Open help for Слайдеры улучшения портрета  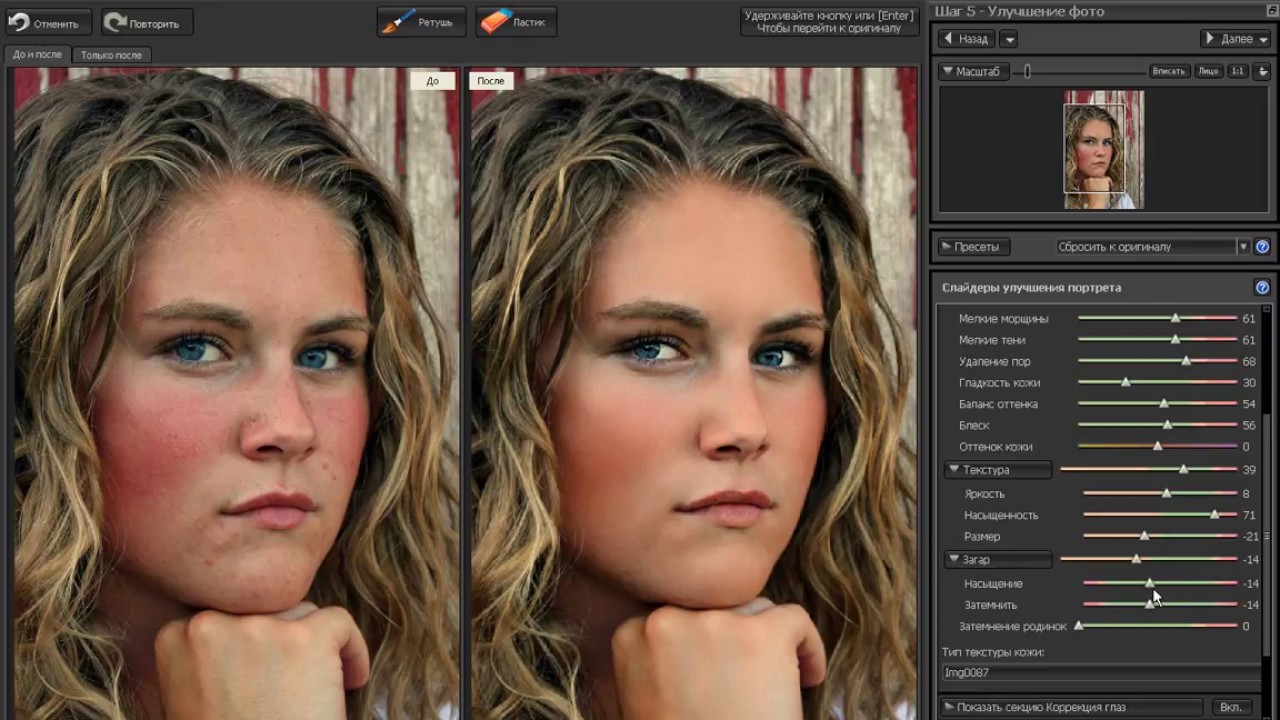[1262, 287]
